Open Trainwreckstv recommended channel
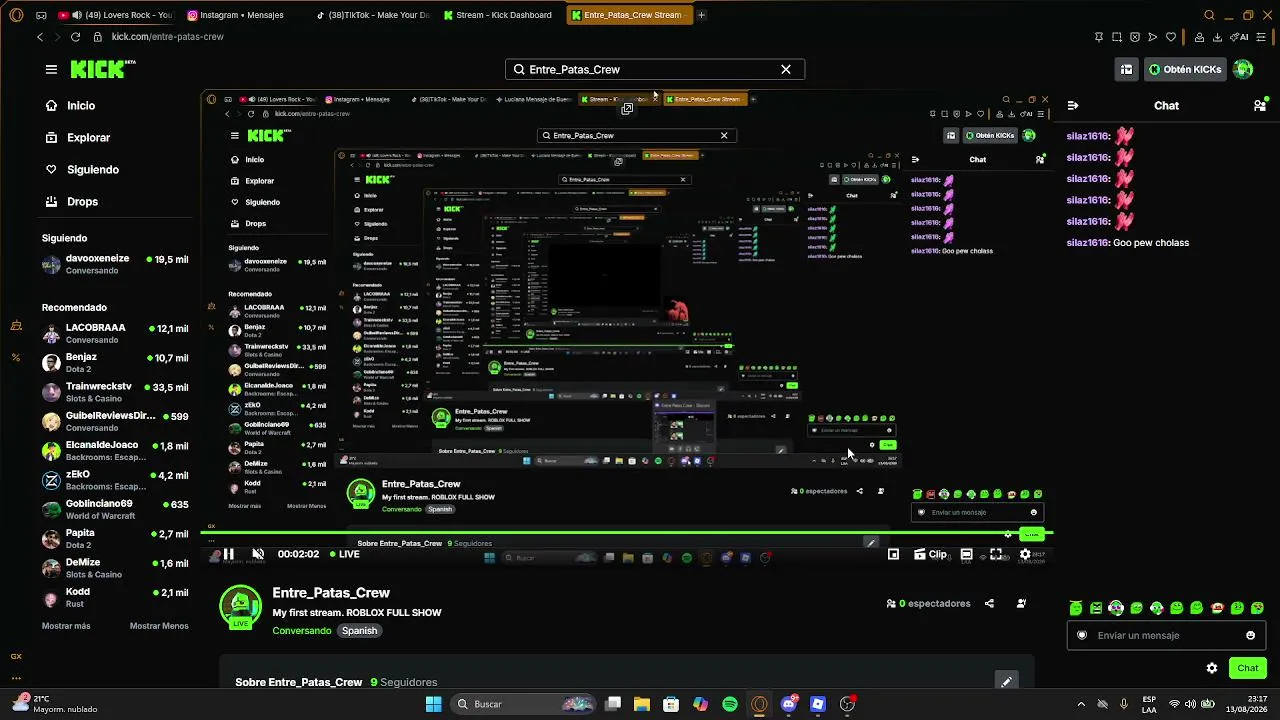 point(115,392)
